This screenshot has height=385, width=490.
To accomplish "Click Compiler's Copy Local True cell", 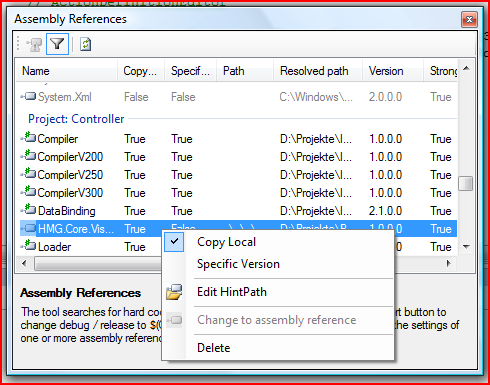I will 135,139.
